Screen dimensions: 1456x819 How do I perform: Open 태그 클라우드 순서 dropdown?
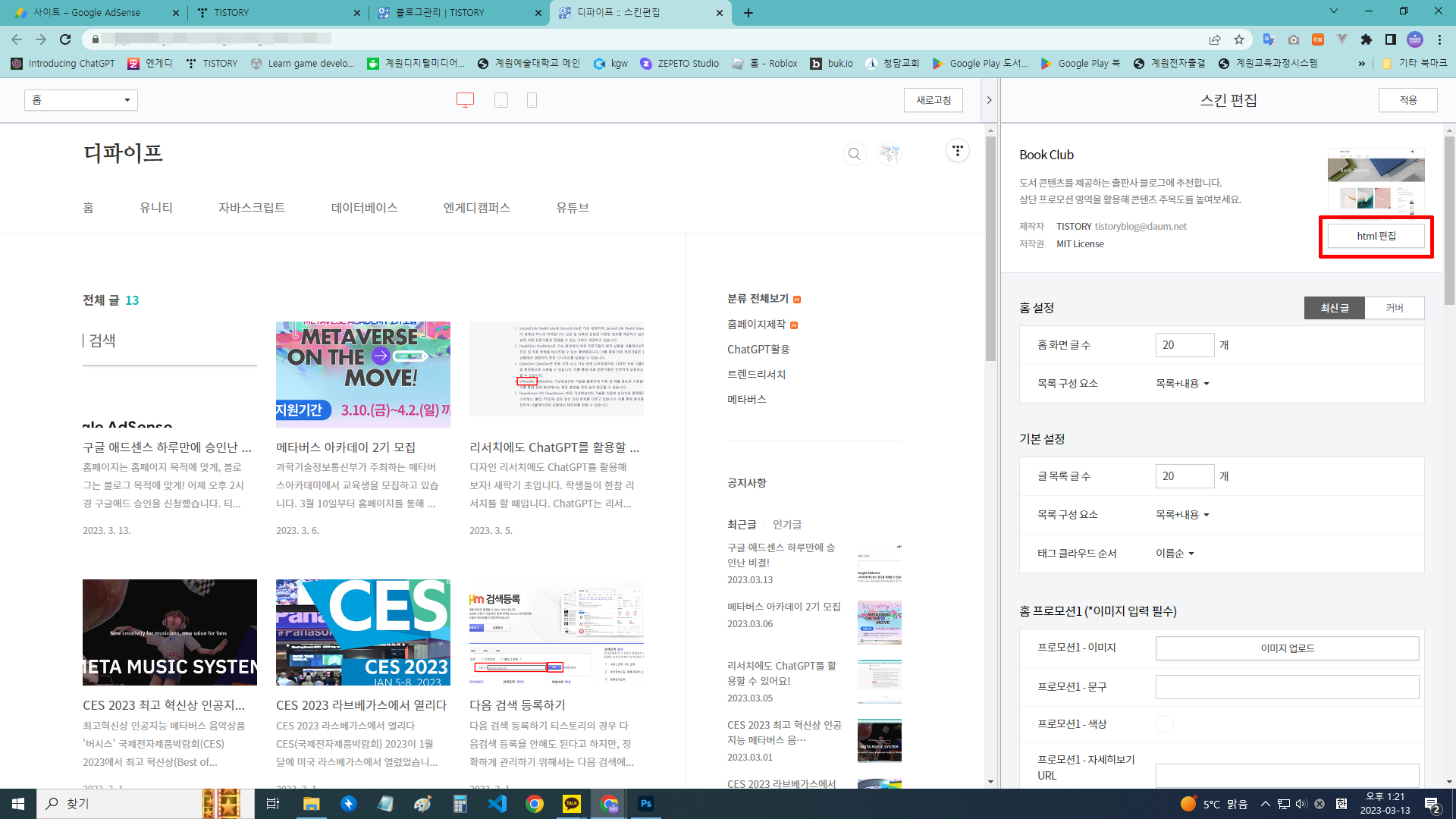pyautogui.click(x=1175, y=554)
